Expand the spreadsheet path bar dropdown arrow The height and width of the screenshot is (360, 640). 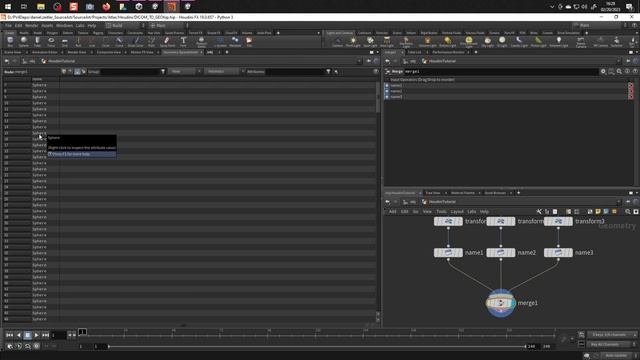point(359,61)
